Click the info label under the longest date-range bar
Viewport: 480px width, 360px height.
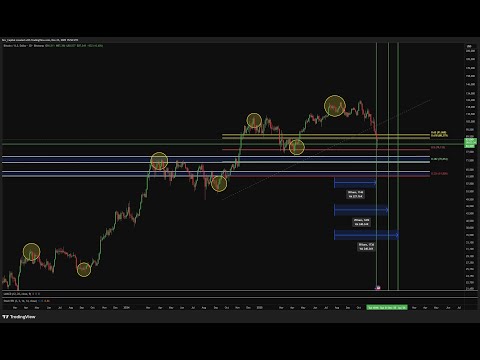[x=366, y=247]
